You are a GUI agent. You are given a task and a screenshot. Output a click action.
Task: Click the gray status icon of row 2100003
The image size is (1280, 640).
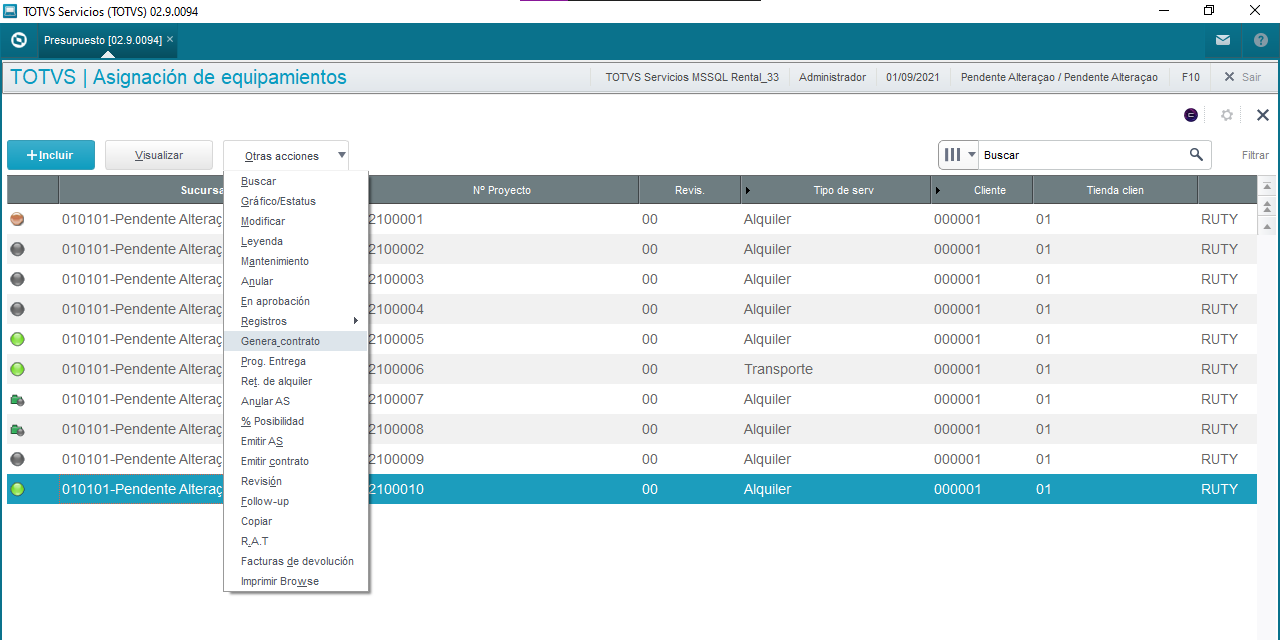[17, 279]
